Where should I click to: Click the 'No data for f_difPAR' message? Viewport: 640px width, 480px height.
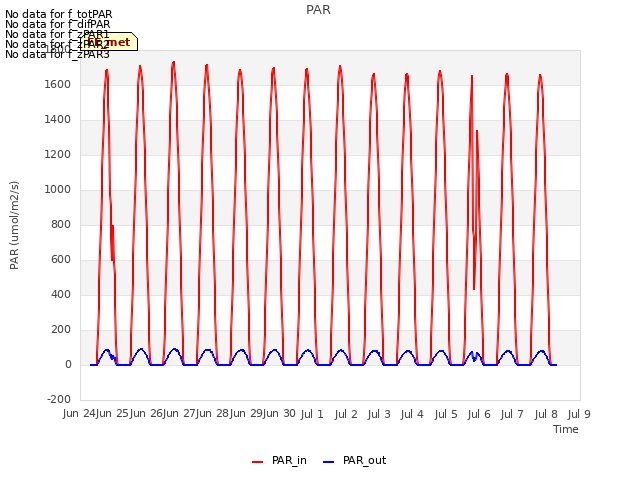click(x=58, y=24)
